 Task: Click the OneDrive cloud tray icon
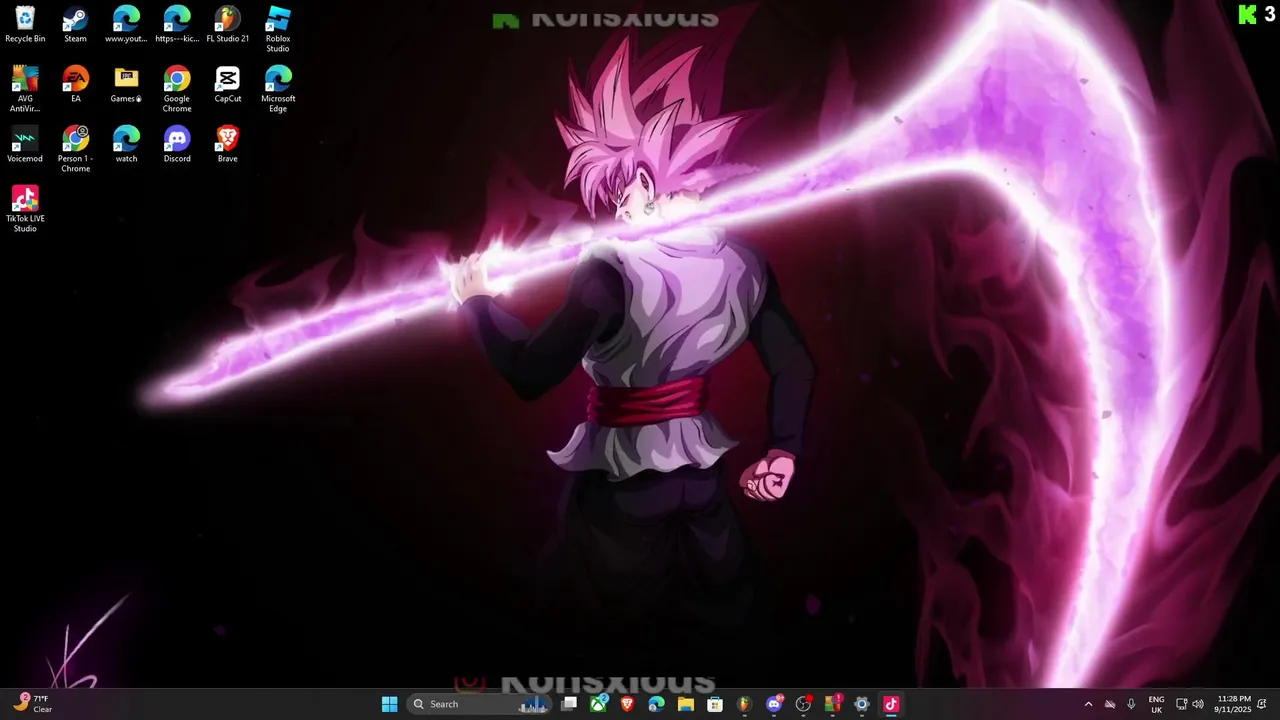pyautogui.click(x=1110, y=704)
